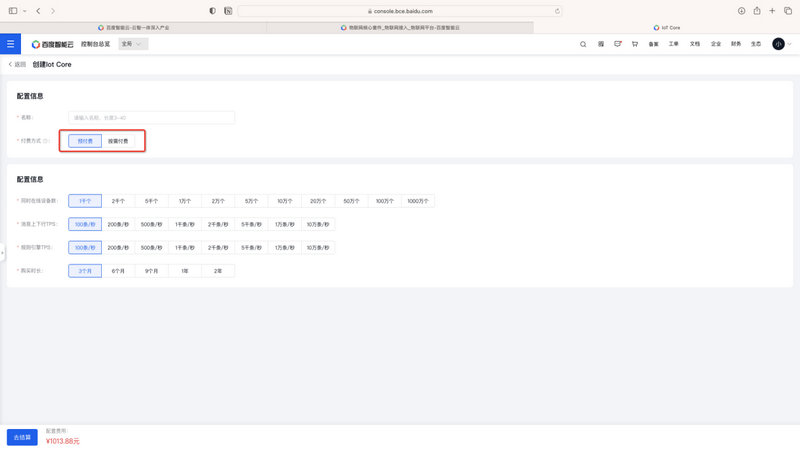Click the Safari share icon
The image size is (800, 450).
tap(757, 10)
